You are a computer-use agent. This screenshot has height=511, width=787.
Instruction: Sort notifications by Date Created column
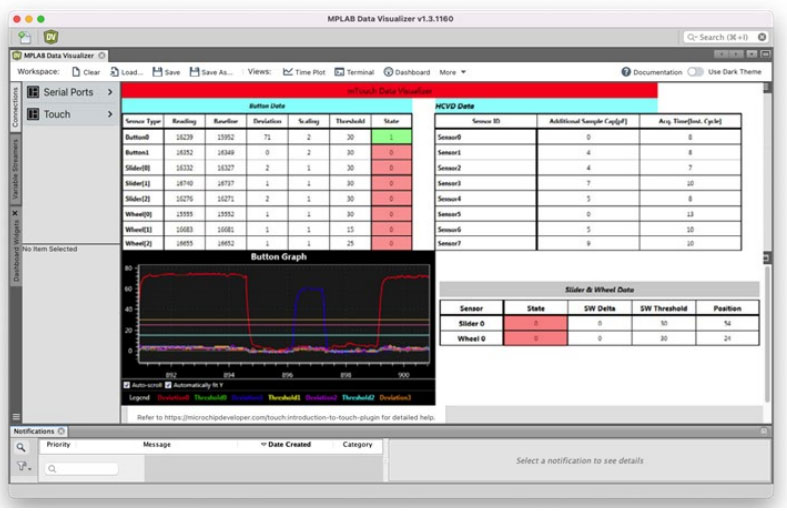pos(286,444)
